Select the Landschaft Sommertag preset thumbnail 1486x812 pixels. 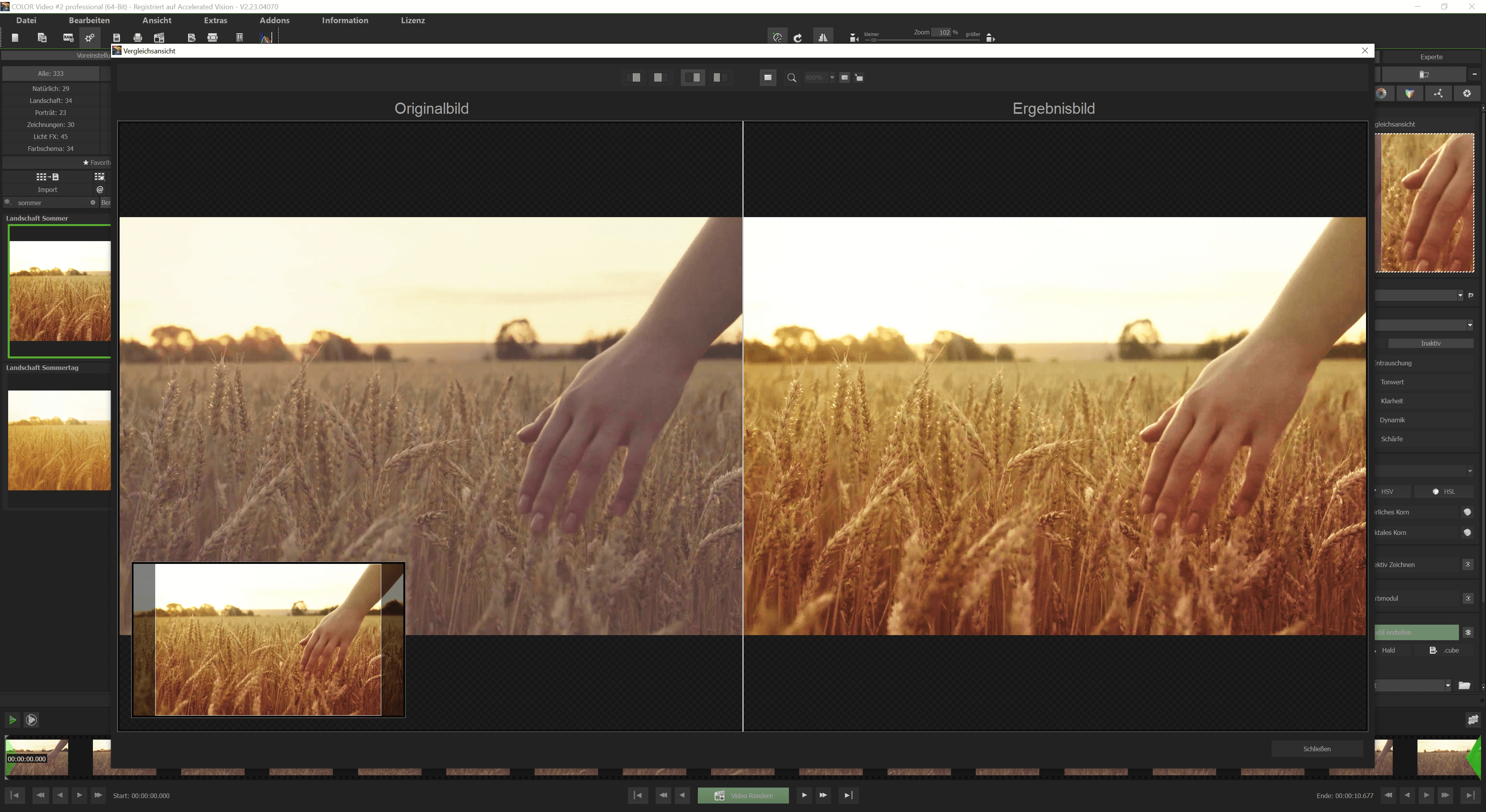point(58,440)
